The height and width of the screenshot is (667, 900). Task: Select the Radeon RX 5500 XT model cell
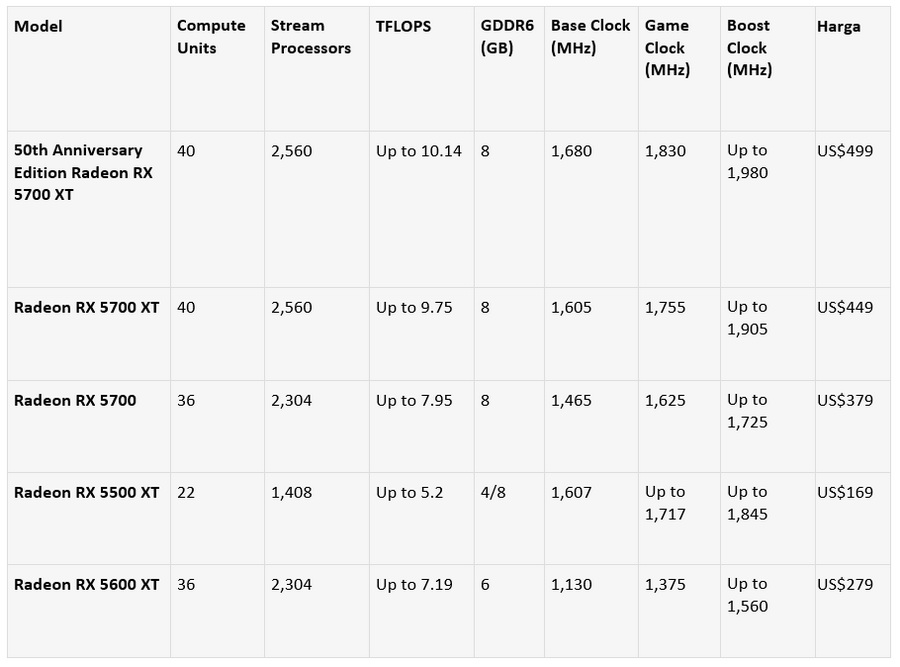(x=86, y=492)
